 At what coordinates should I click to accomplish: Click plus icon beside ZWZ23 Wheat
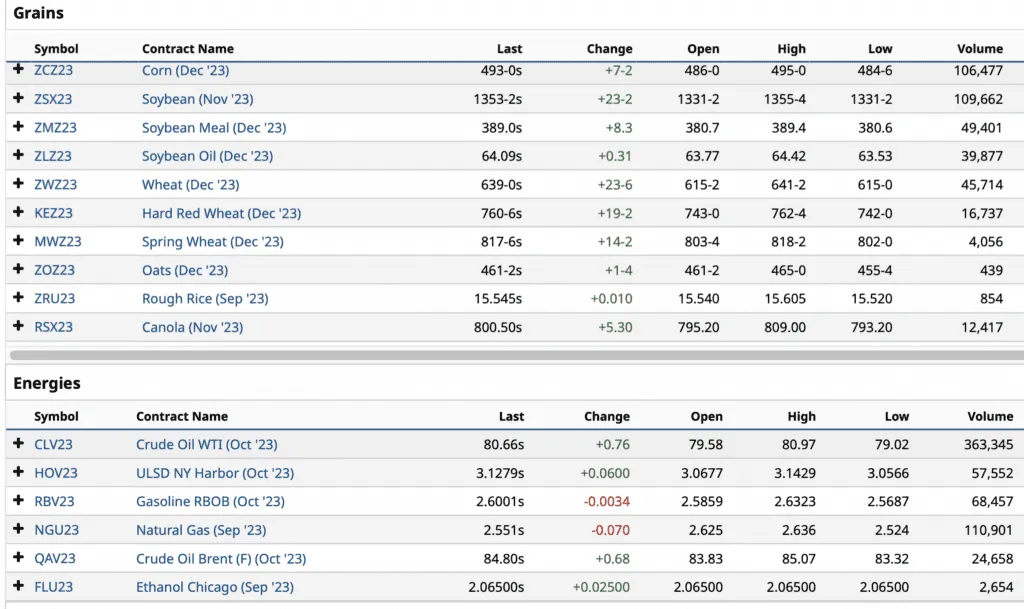point(18,184)
